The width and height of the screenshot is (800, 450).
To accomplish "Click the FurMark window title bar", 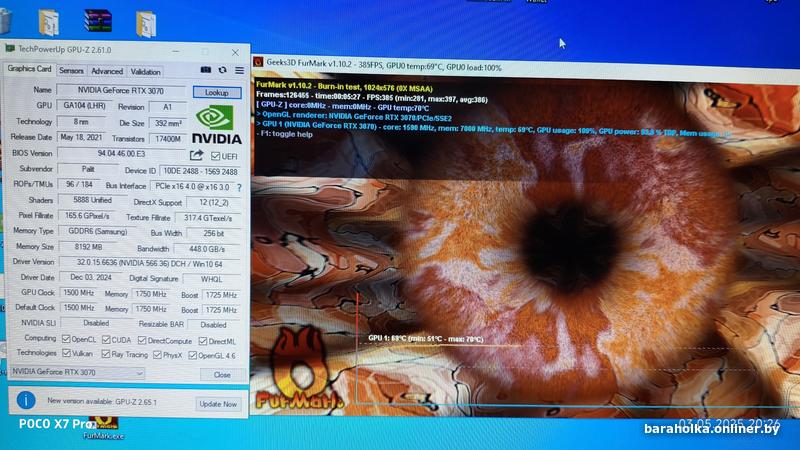I will 526,67.
